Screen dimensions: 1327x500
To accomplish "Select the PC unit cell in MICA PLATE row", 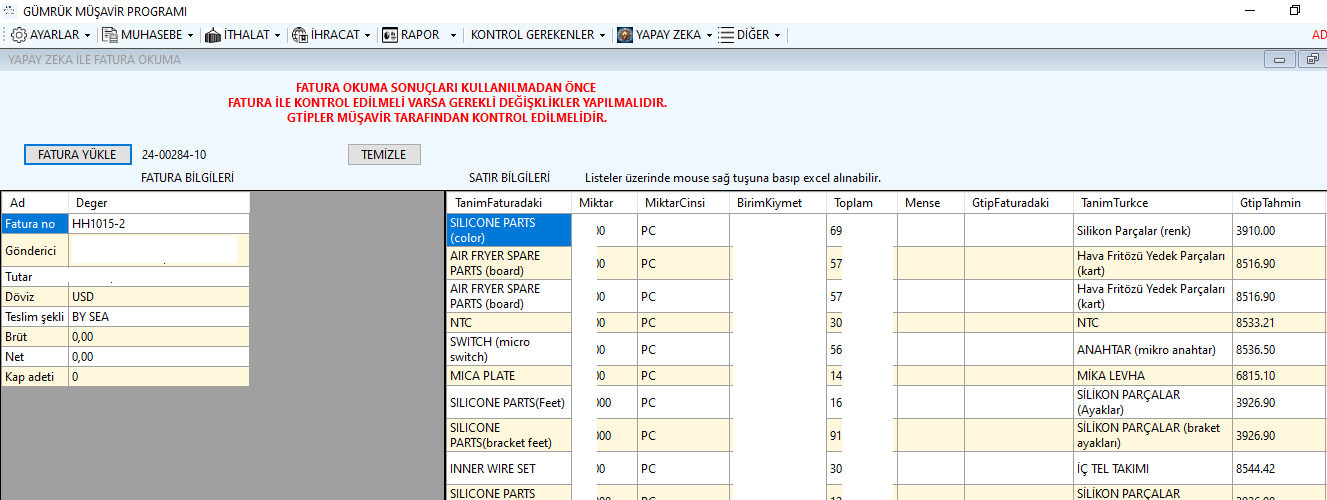I will click(683, 376).
